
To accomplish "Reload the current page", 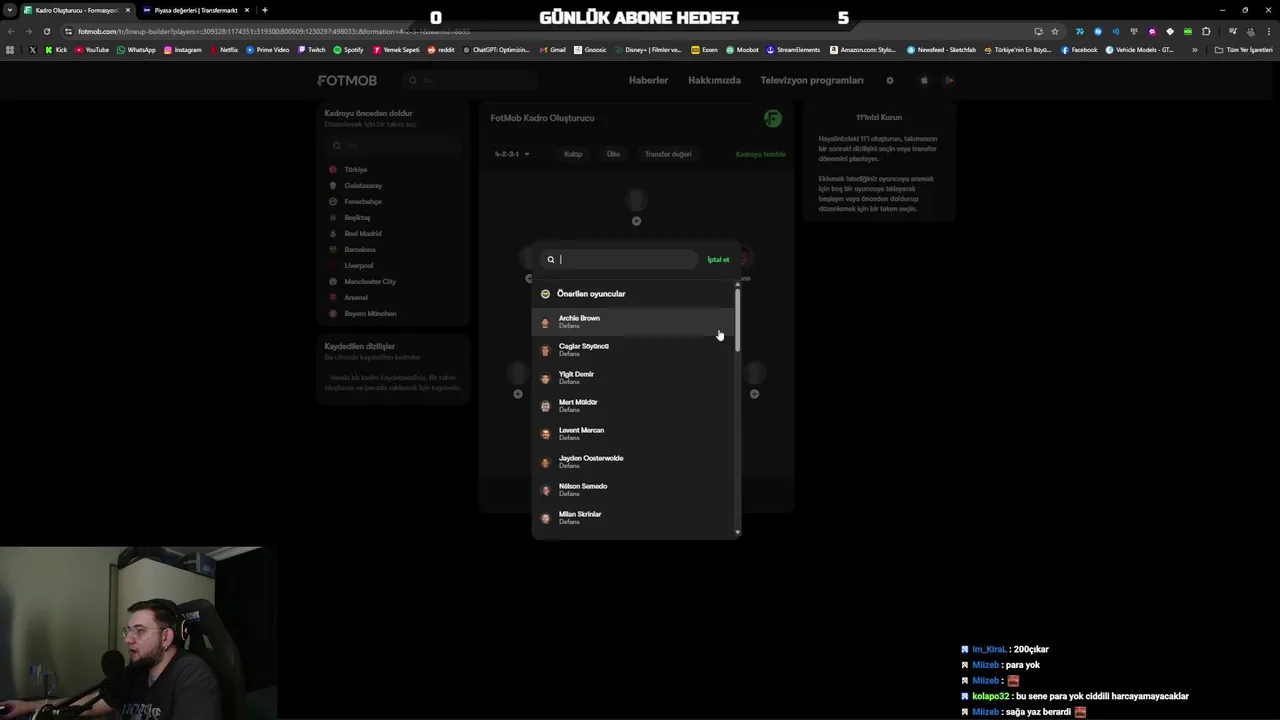I will point(46,31).
